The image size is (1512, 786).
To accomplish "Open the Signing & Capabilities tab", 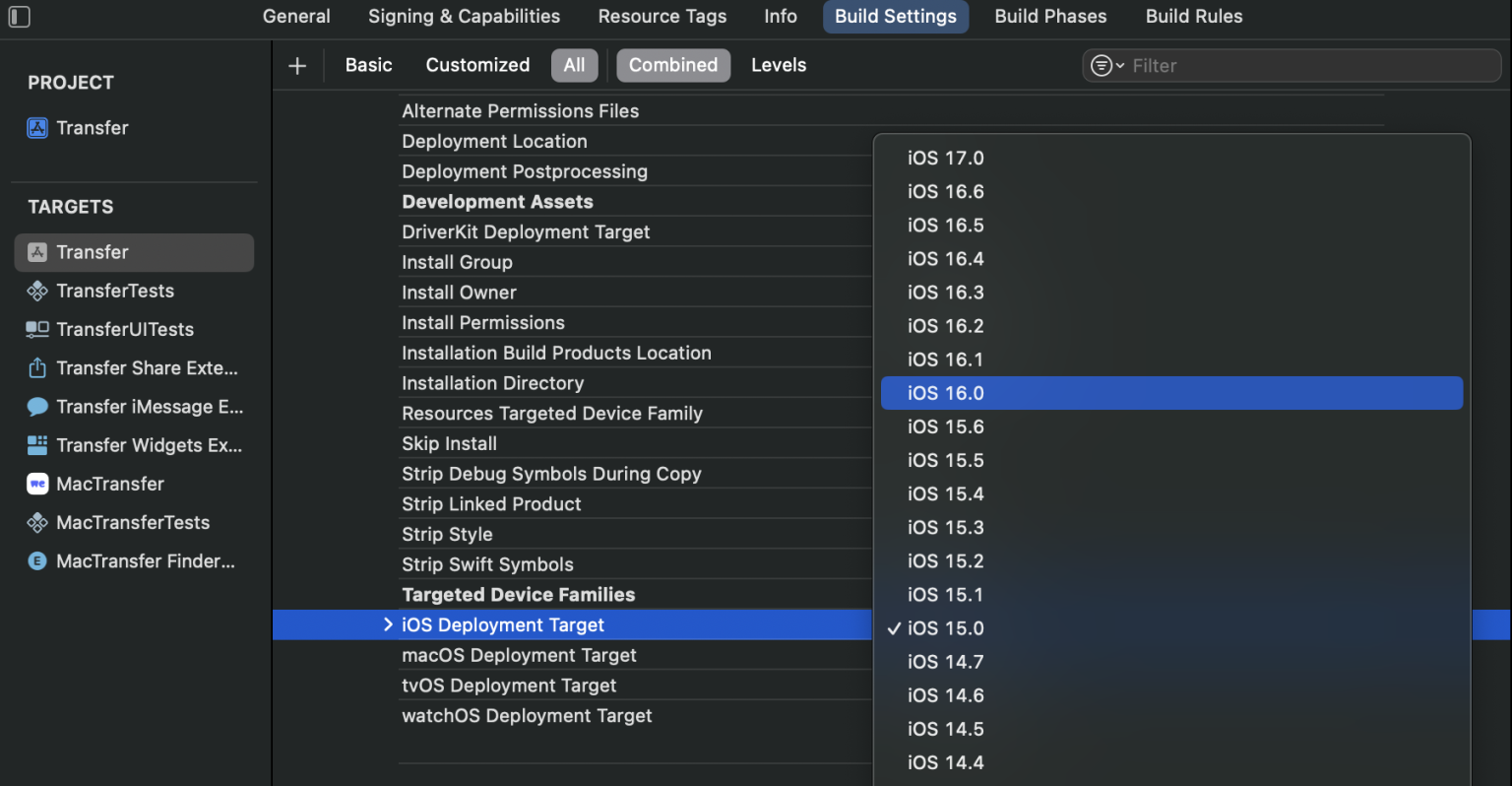I will (464, 17).
